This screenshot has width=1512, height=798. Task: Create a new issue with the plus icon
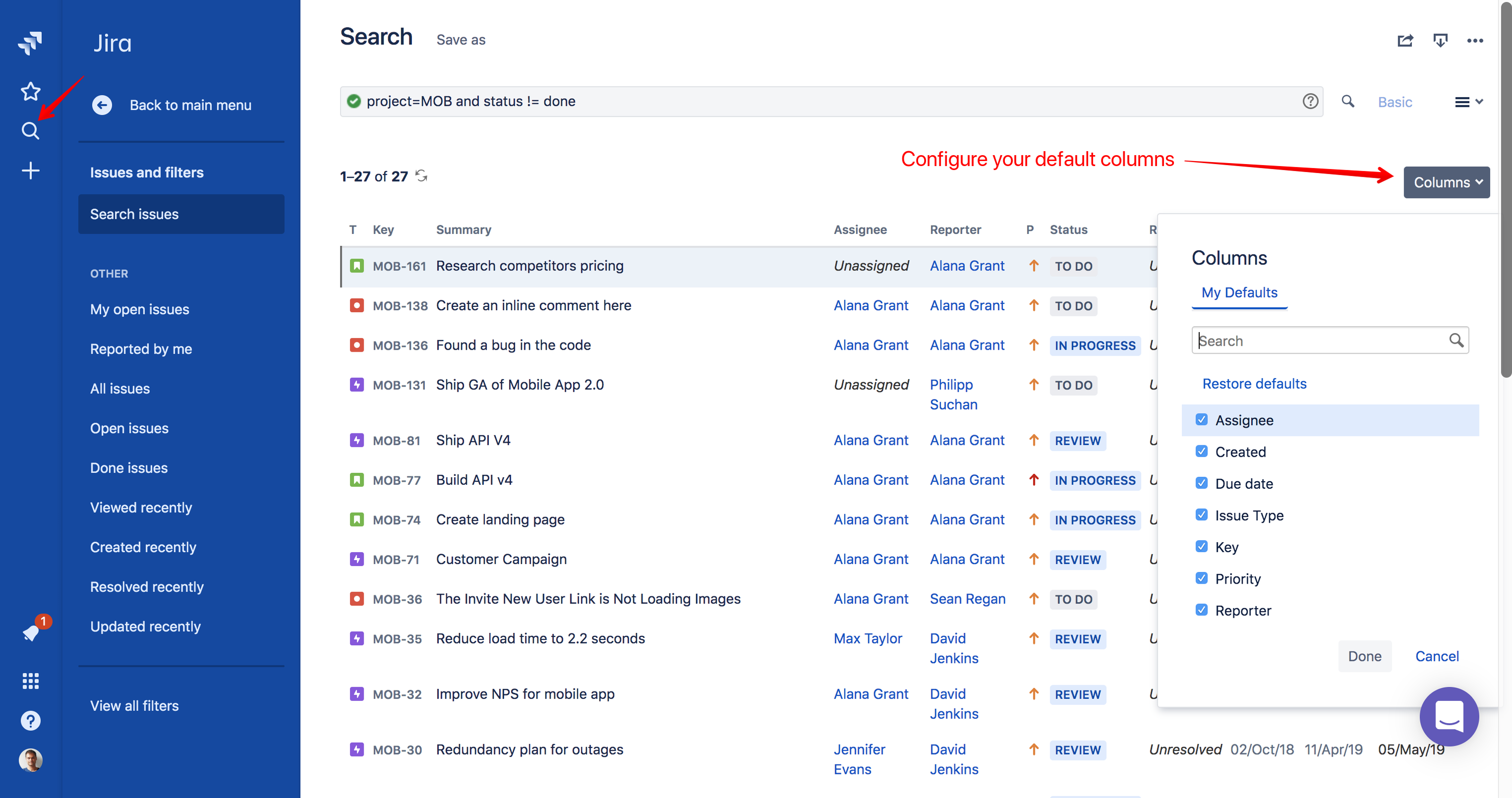pos(30,170)
